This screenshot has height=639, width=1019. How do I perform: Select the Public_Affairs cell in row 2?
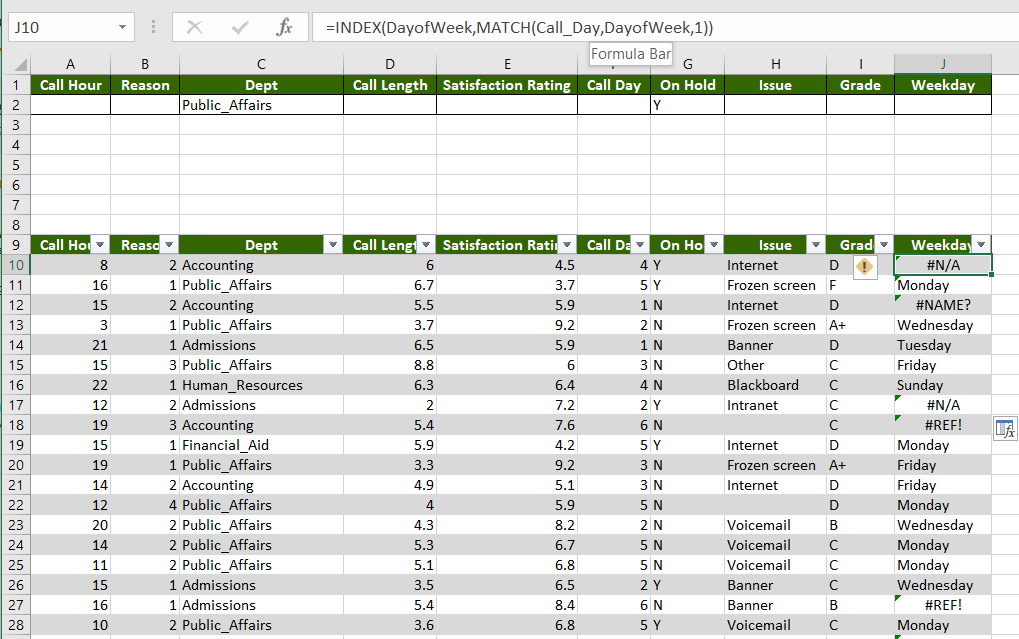[260, 105]
